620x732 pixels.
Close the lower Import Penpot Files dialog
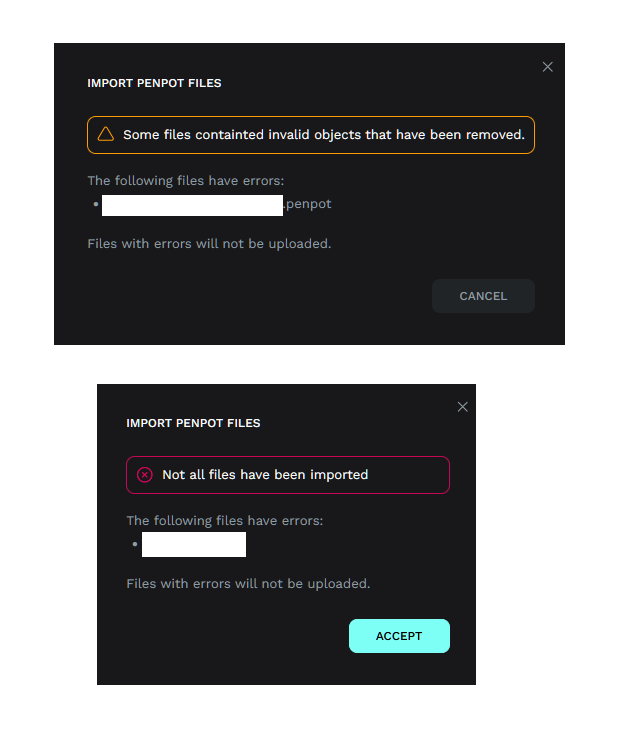[462, 407]
